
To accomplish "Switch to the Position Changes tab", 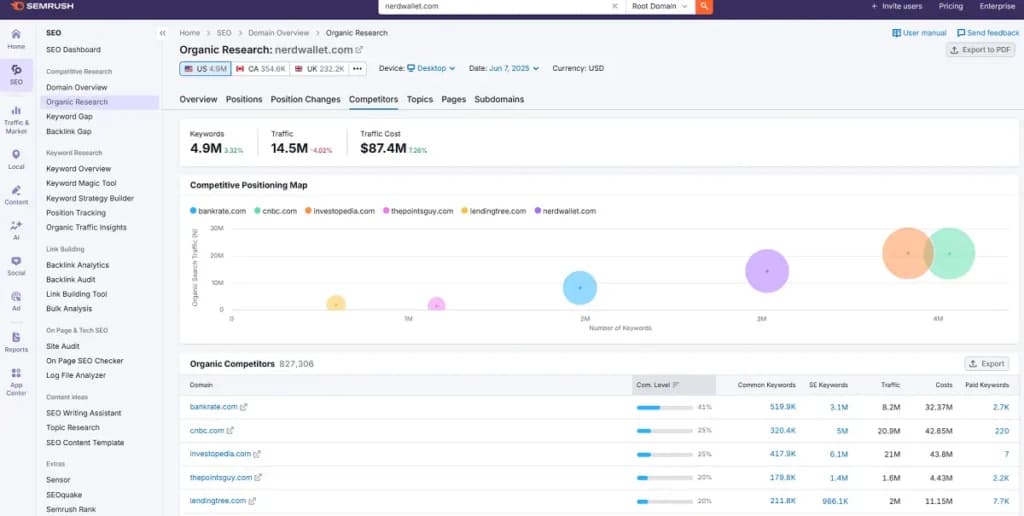I will click(306, 99).
